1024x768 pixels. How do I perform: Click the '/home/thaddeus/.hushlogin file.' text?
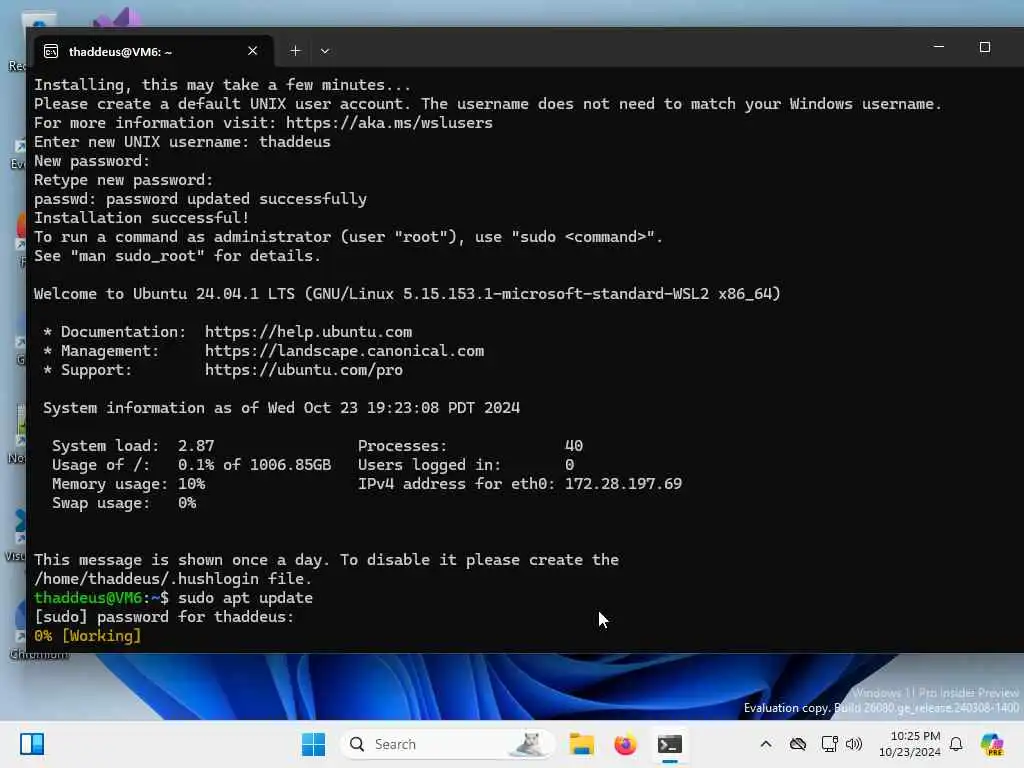click(172, 579)
